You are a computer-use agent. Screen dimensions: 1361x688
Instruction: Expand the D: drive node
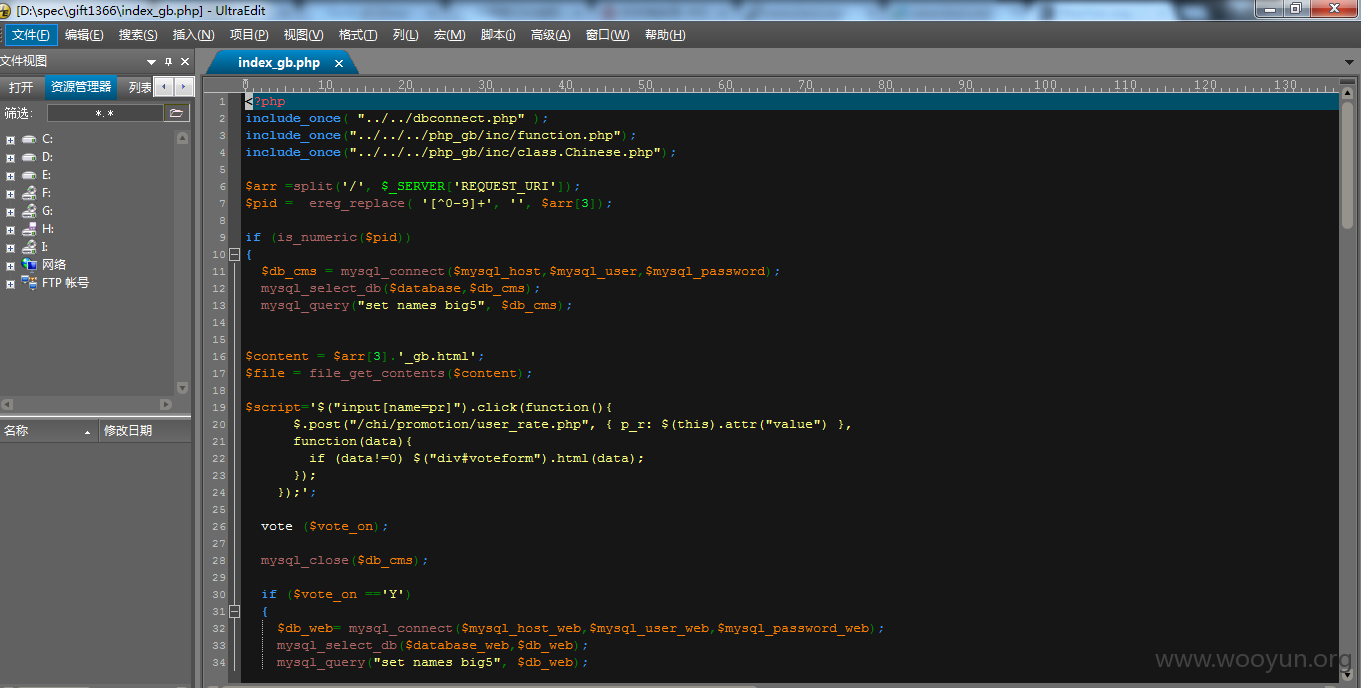click(10, 158)
